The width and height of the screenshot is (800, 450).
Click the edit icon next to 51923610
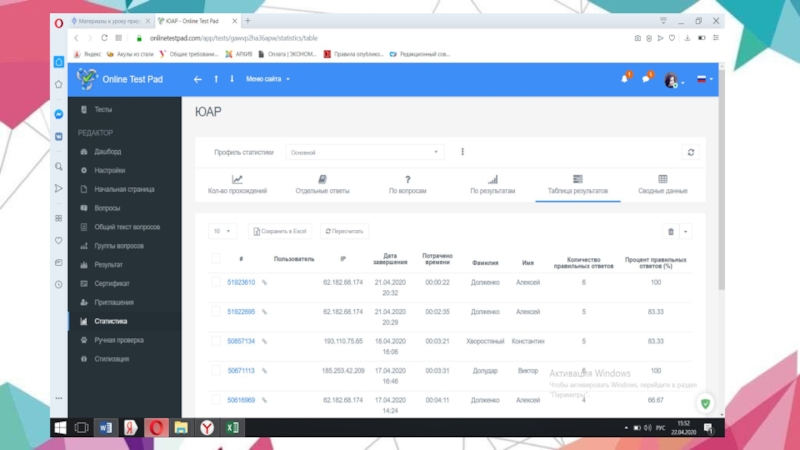pyautogui.click(x=264, y=283)
